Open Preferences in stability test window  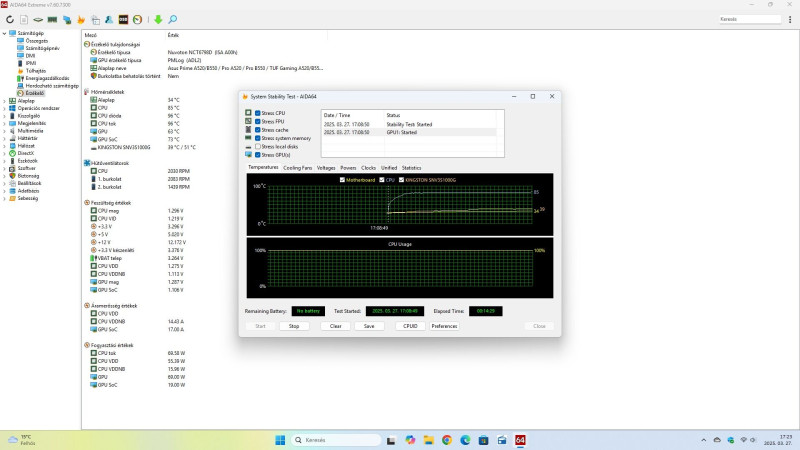click(444, 326)
